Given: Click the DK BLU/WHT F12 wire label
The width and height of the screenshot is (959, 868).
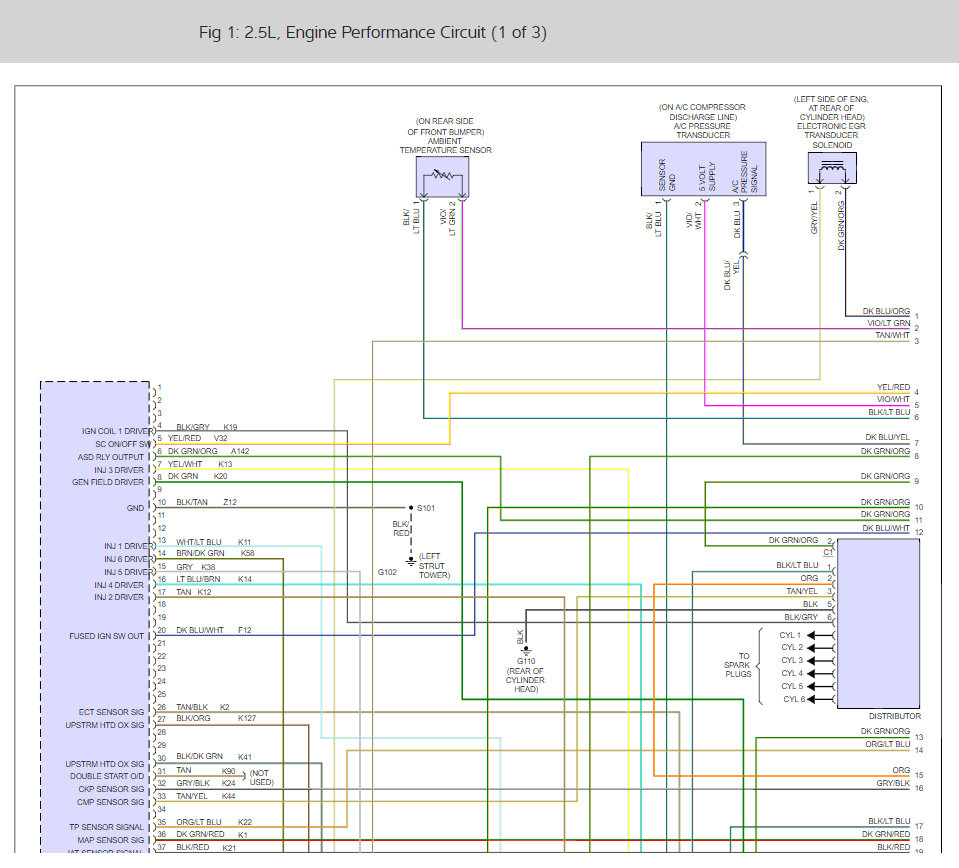Looking at the screenshot, I should [213, 630].
